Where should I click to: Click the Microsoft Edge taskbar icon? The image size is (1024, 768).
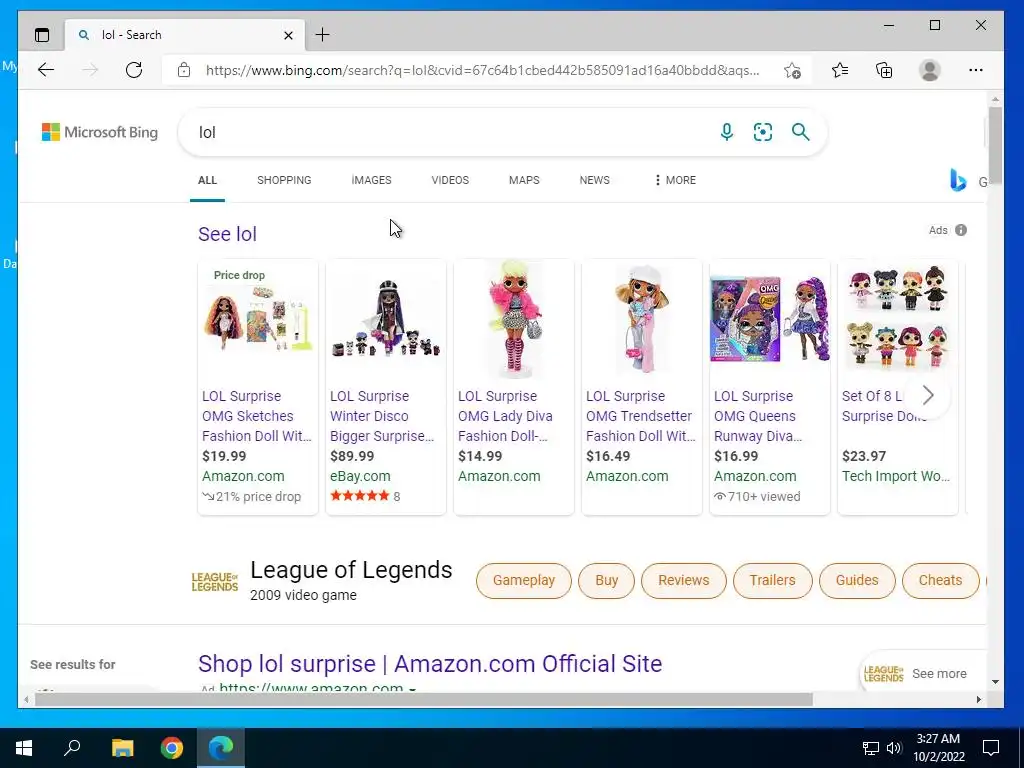coord(221,748)
